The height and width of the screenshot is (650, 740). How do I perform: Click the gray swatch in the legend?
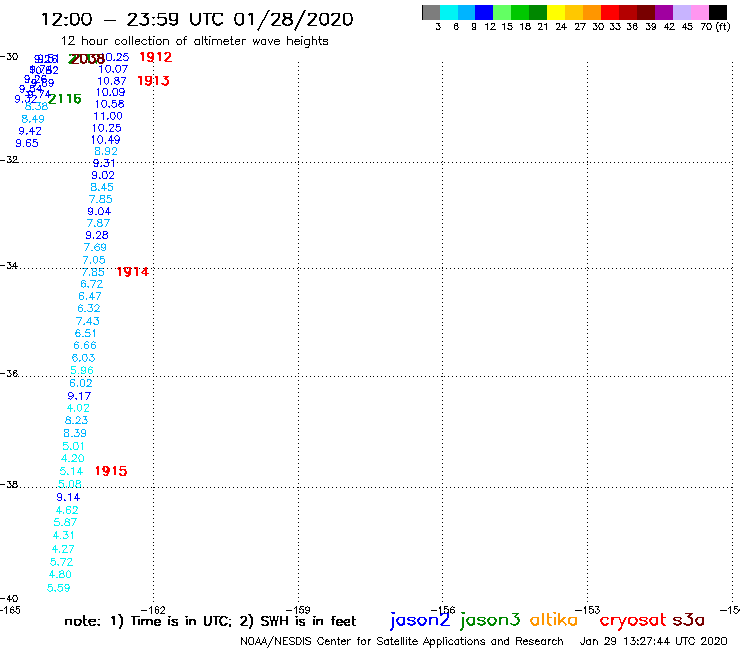pos(431,12)
